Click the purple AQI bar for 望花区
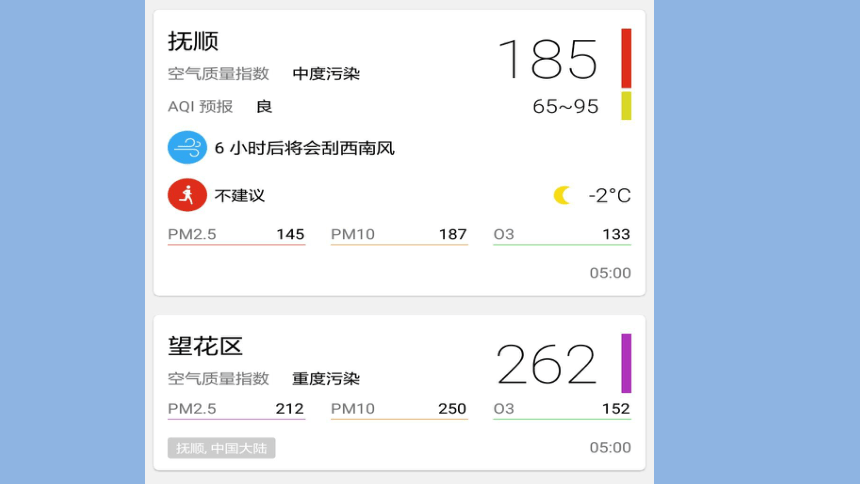The width and height of the screenshot is (860, 484). point(626,363)
